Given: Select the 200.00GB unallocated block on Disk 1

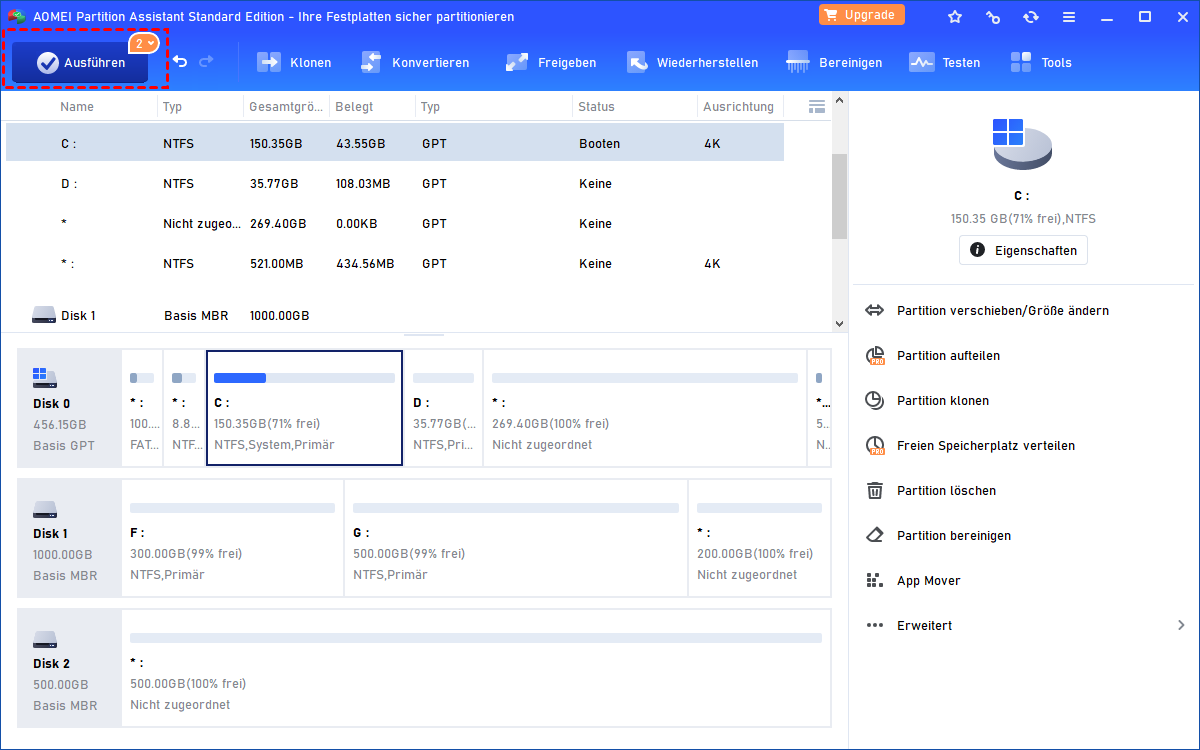Looking at the screenshot, I should click(759, 538).
